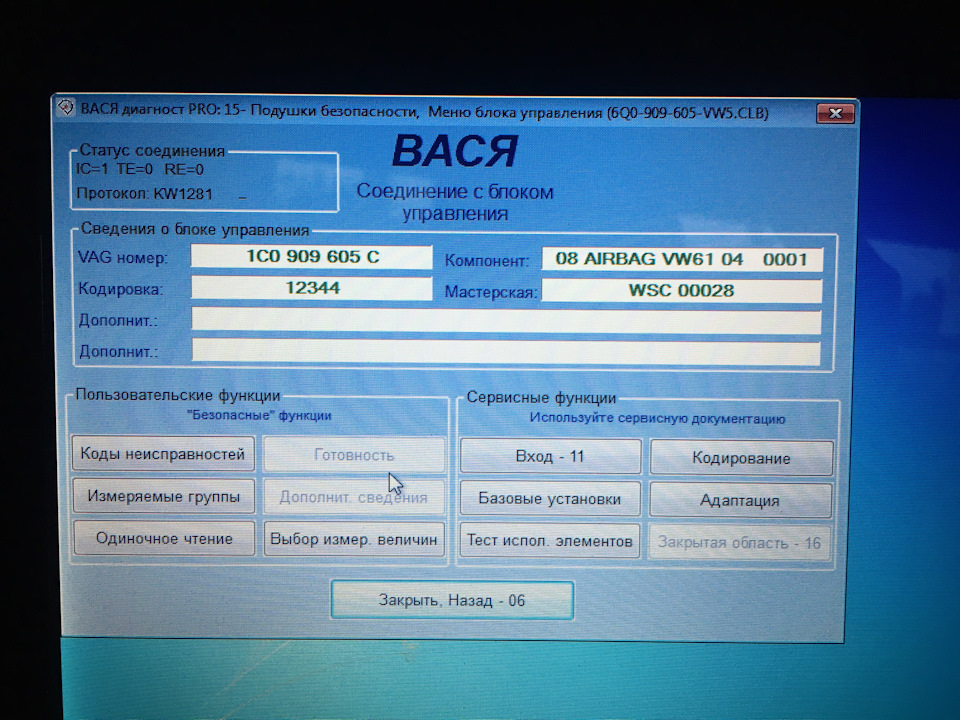Screen dimensions: 960x720
Task: Click the IC=1 TE=0 RE=0 status line
Action: 140,169
